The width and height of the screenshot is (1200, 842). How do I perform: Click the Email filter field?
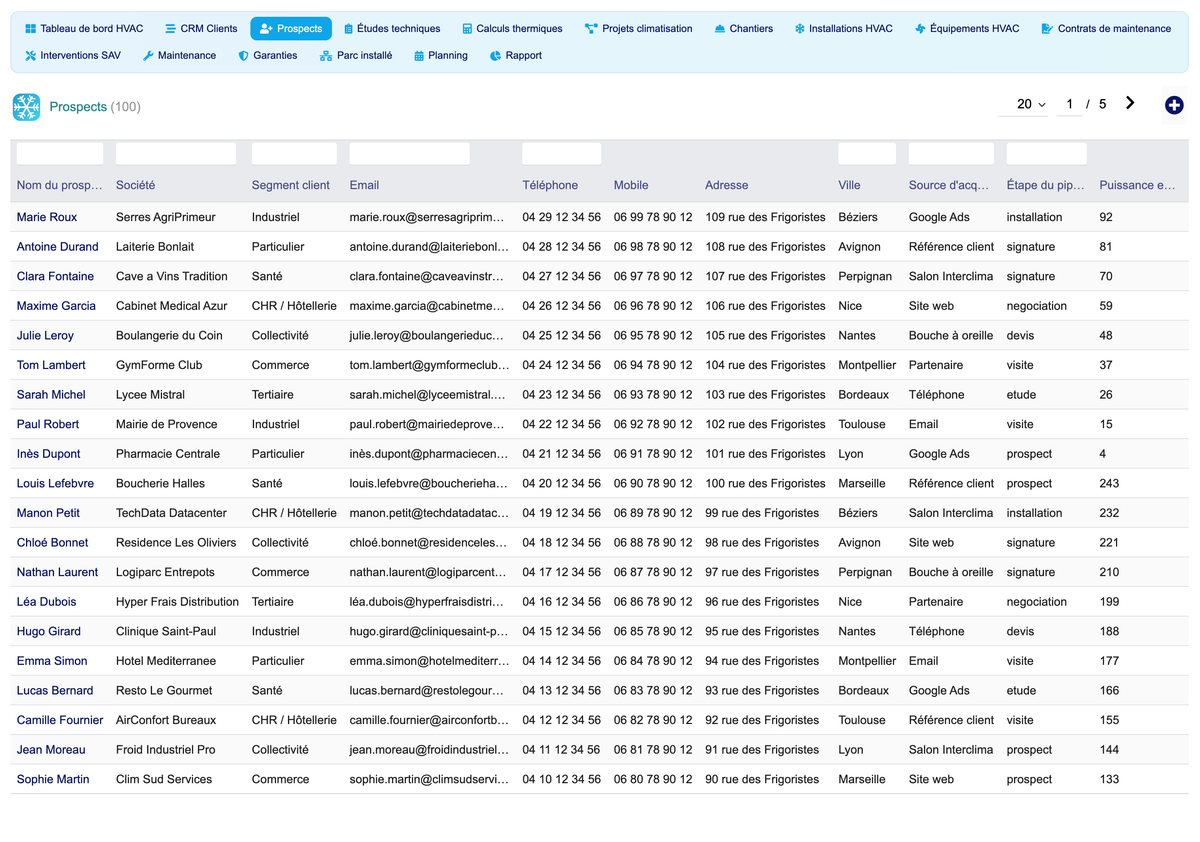tap(410, 154)
